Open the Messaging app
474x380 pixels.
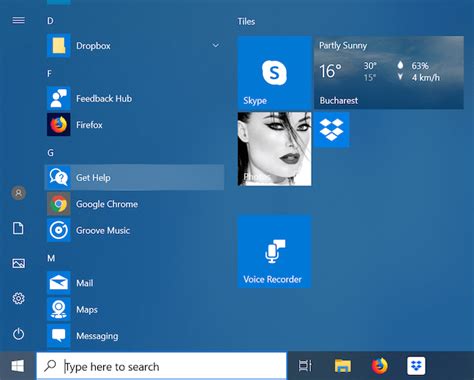coord(134,336)
